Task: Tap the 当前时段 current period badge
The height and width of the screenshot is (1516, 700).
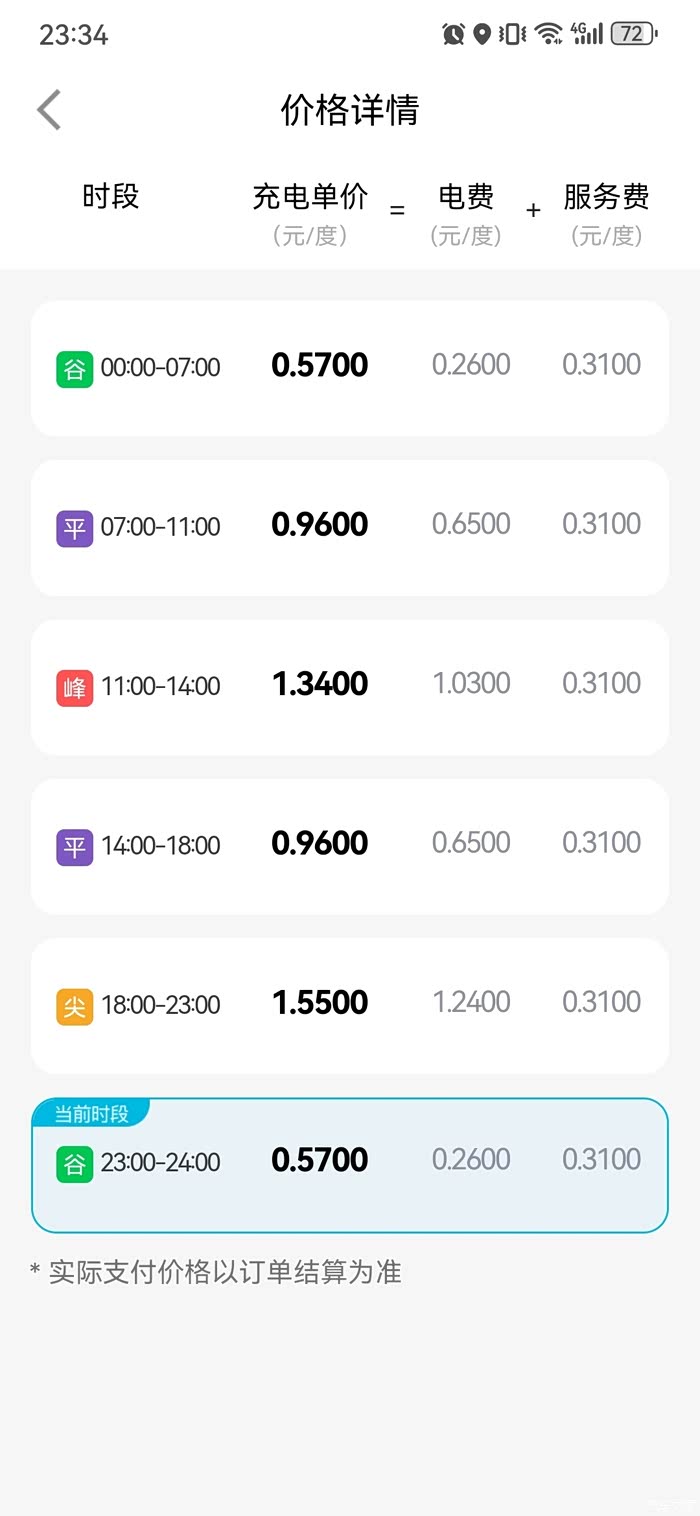Action: 91,1114
